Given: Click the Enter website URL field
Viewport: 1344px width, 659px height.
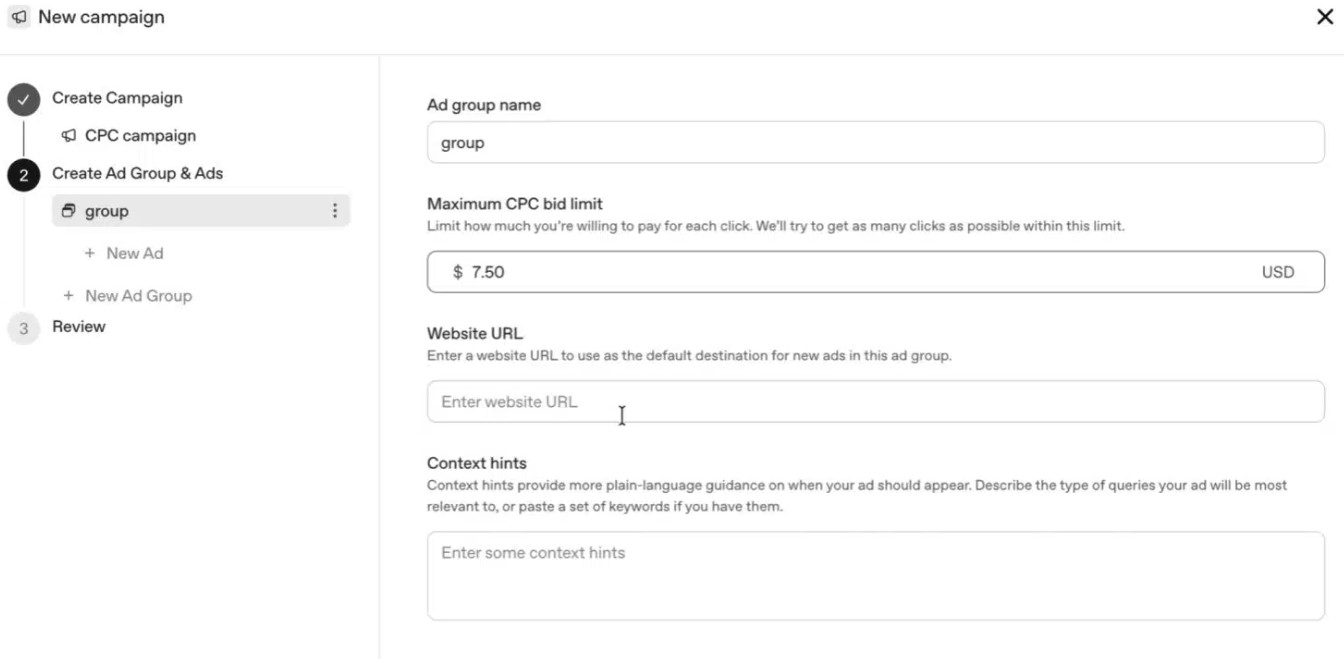Looking at the screenshot, I should [x=876, y=401].
